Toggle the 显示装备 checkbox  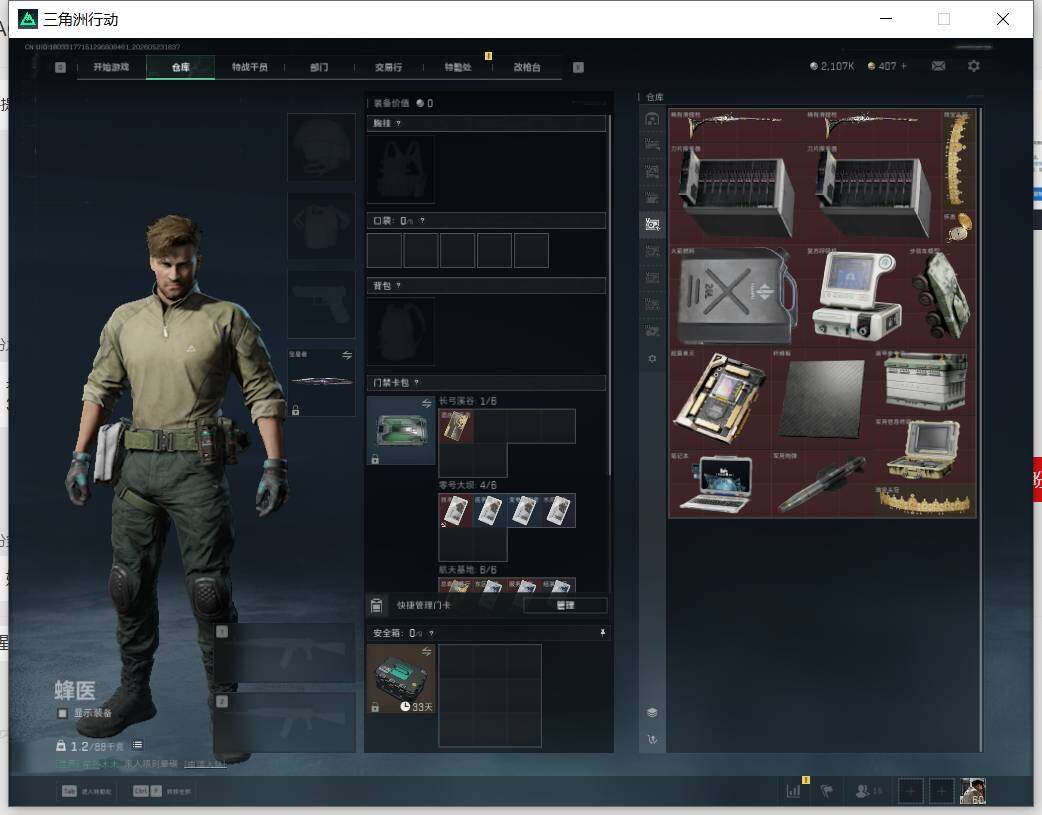pos(62,713)
